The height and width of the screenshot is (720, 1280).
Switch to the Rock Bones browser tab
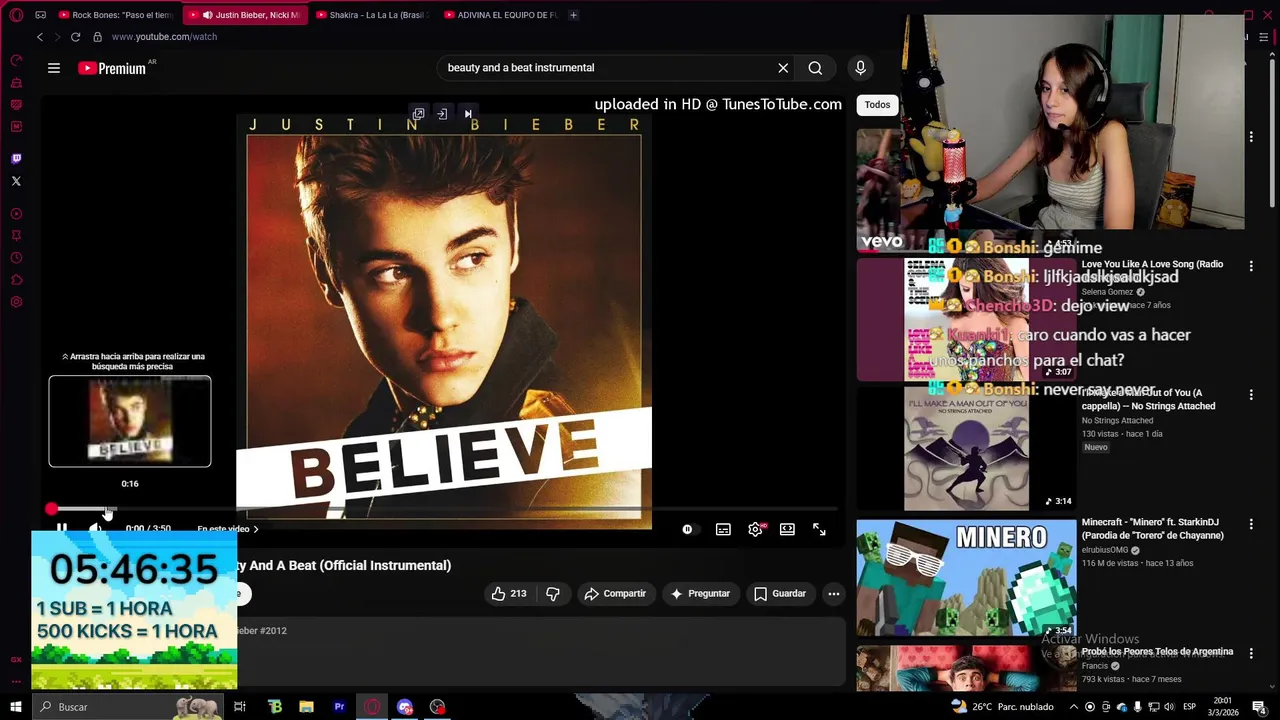pos(115,15)
